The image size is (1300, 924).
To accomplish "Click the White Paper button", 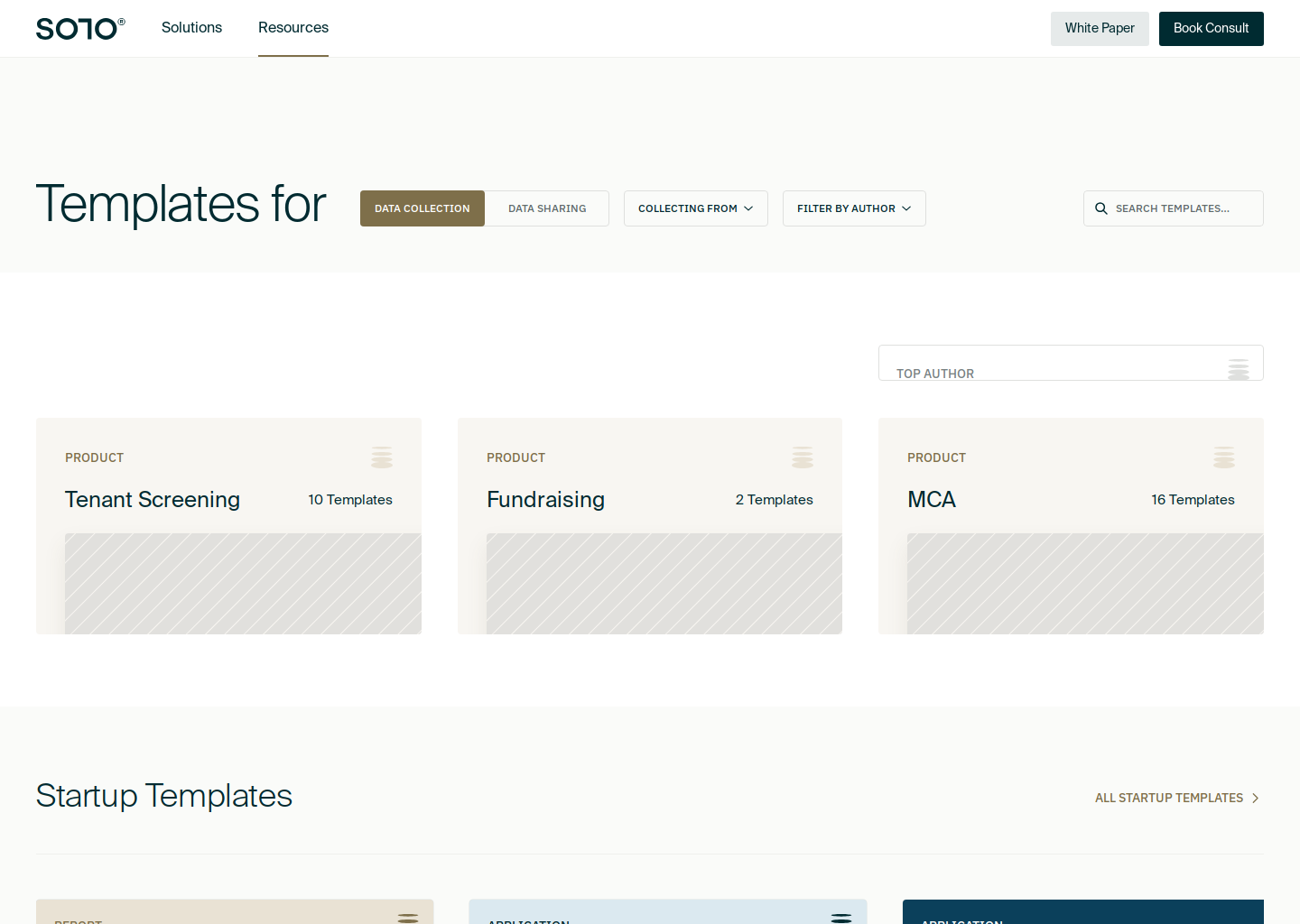I will click(1100, 29).
